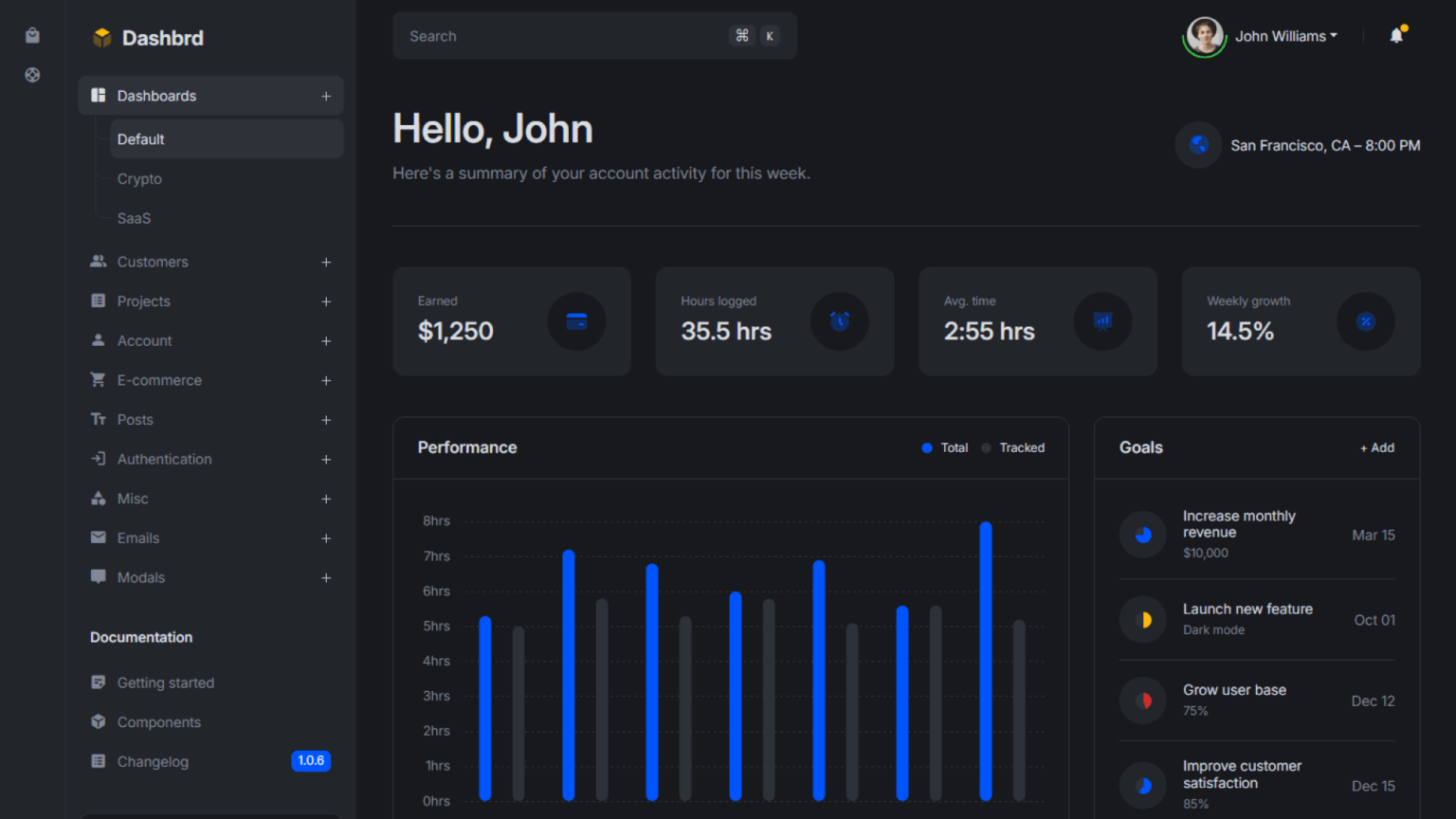1456x819 pixels.
Task: Toggle the Total series in Performance legend
Action: point(945,447)
